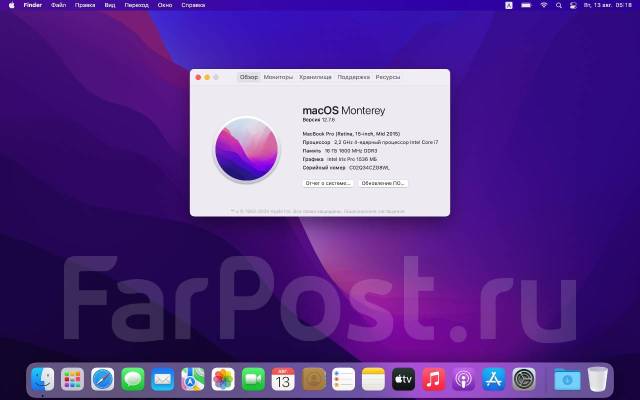The image size is (640, 400).
Task: Select the Обзор tab
Action: click(x=249, y=77)
